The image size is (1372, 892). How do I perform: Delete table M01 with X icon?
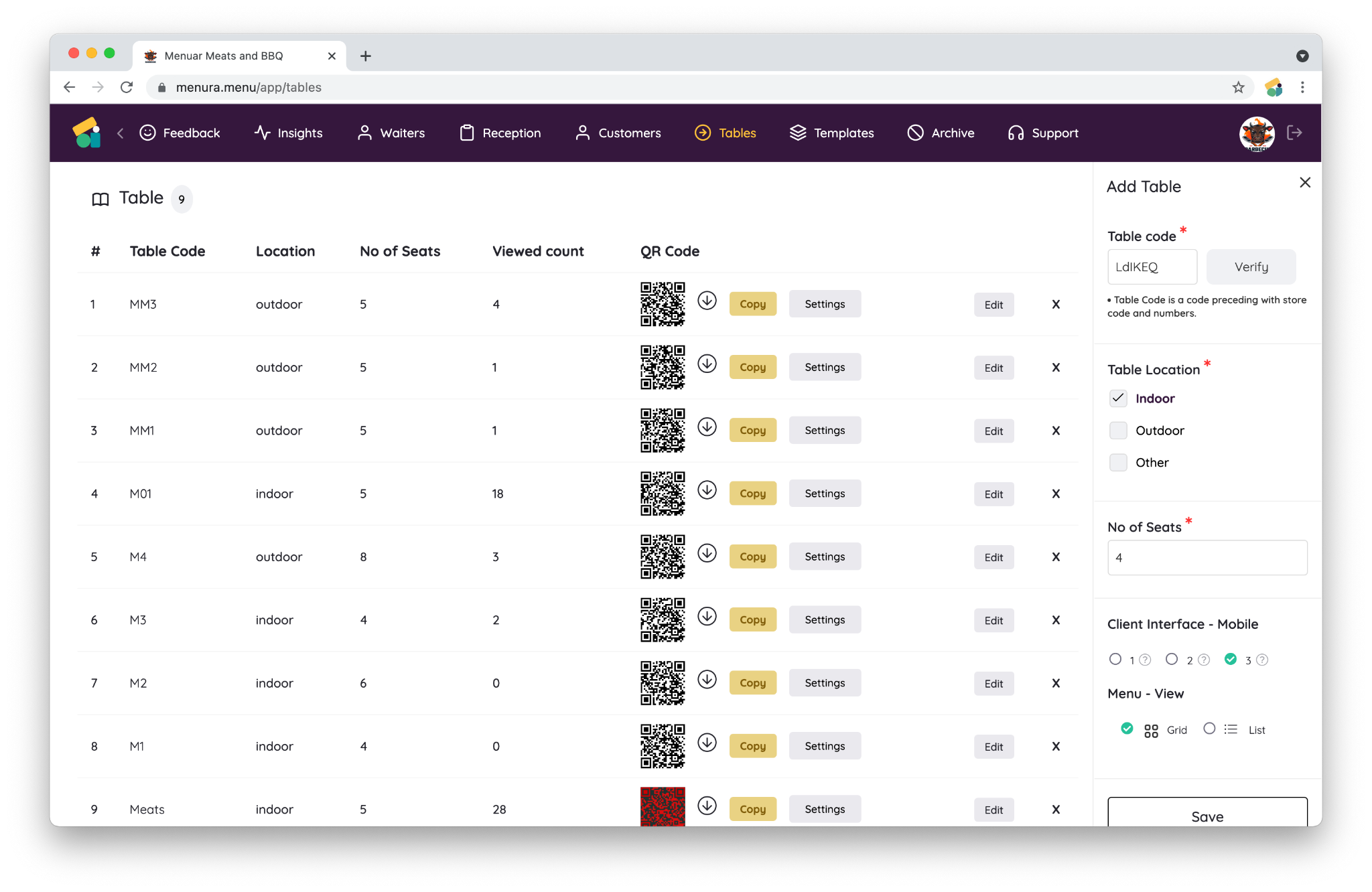coord(1056,494)
